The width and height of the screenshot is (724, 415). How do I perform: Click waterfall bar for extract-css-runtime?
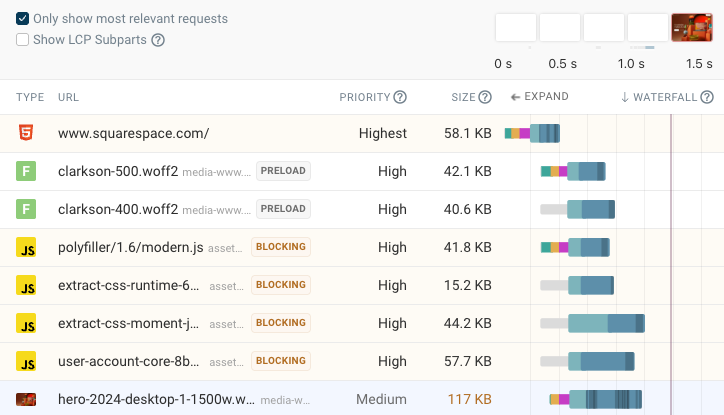[x=577, y=285]
